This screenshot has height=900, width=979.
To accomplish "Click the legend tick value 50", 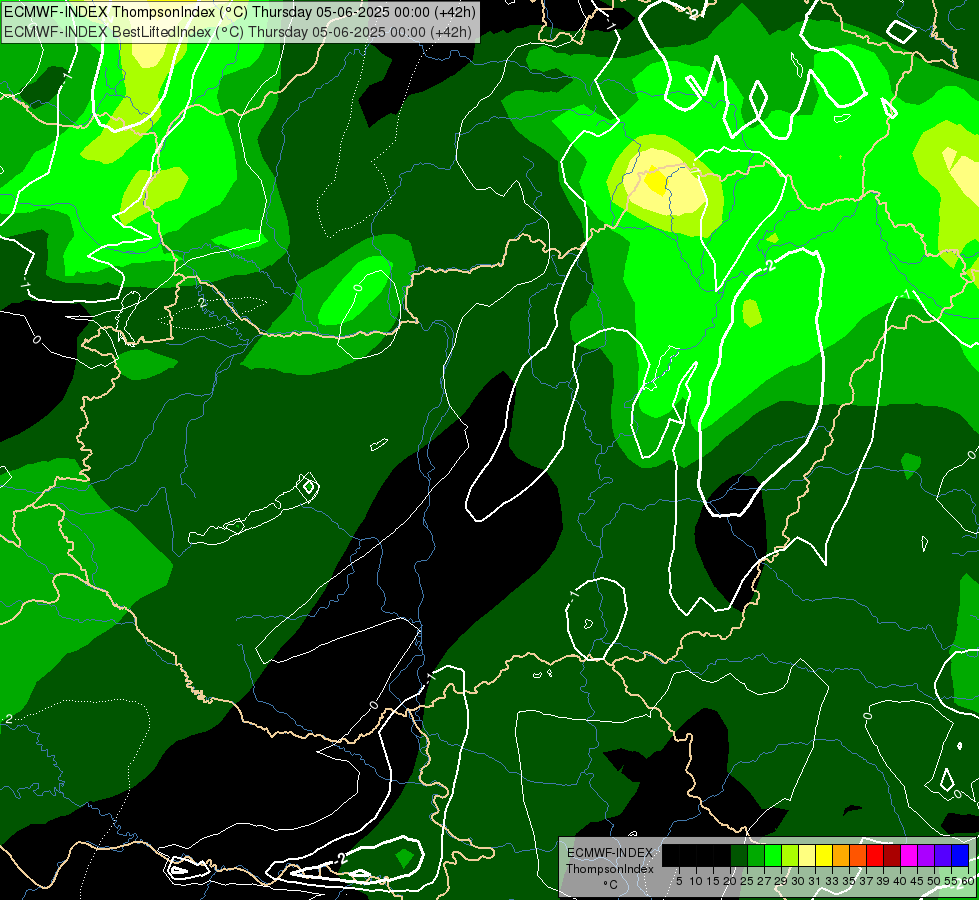I will (x=934, y=881).
